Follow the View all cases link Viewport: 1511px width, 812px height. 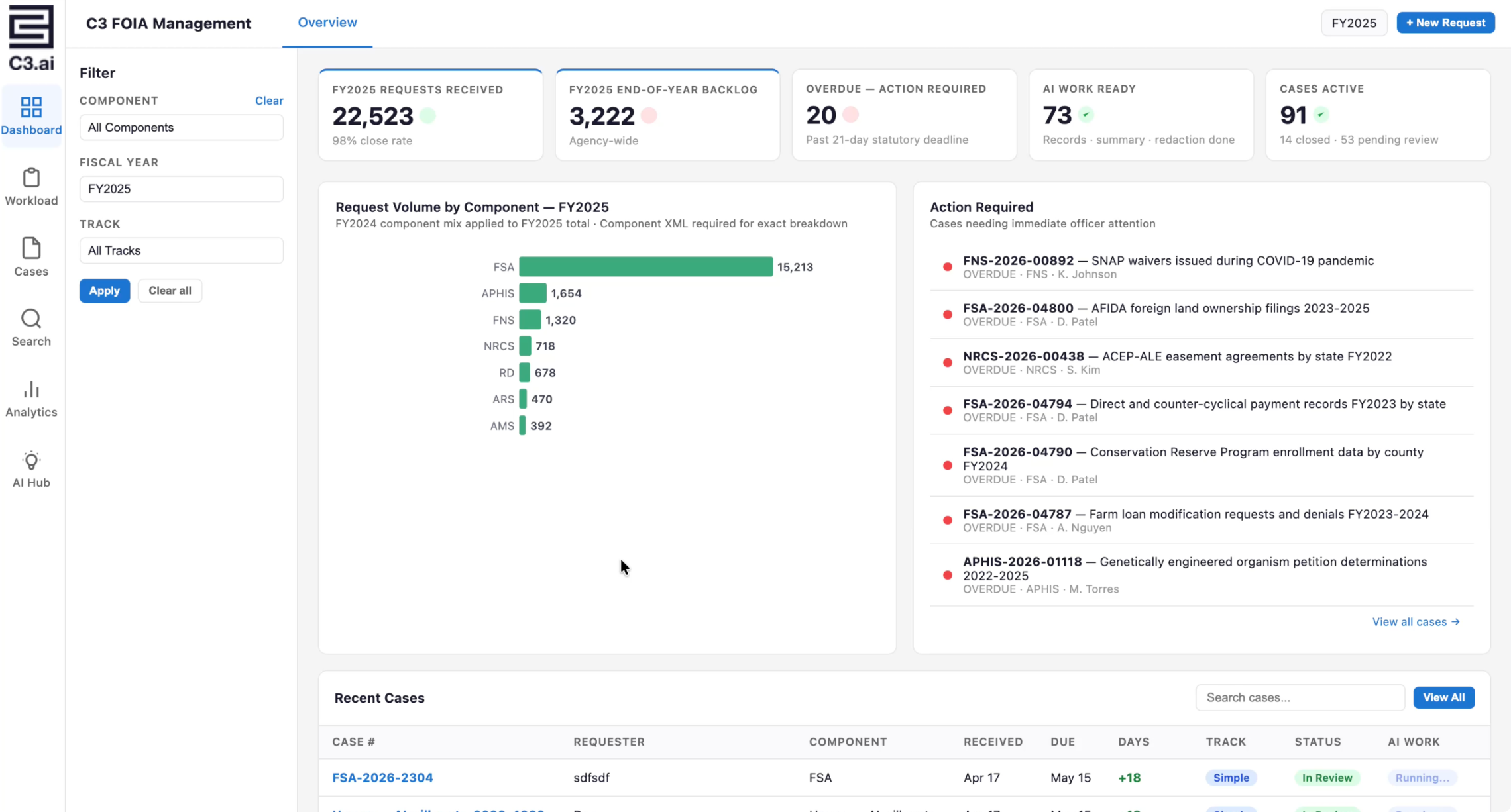(x=1416, y=622)
